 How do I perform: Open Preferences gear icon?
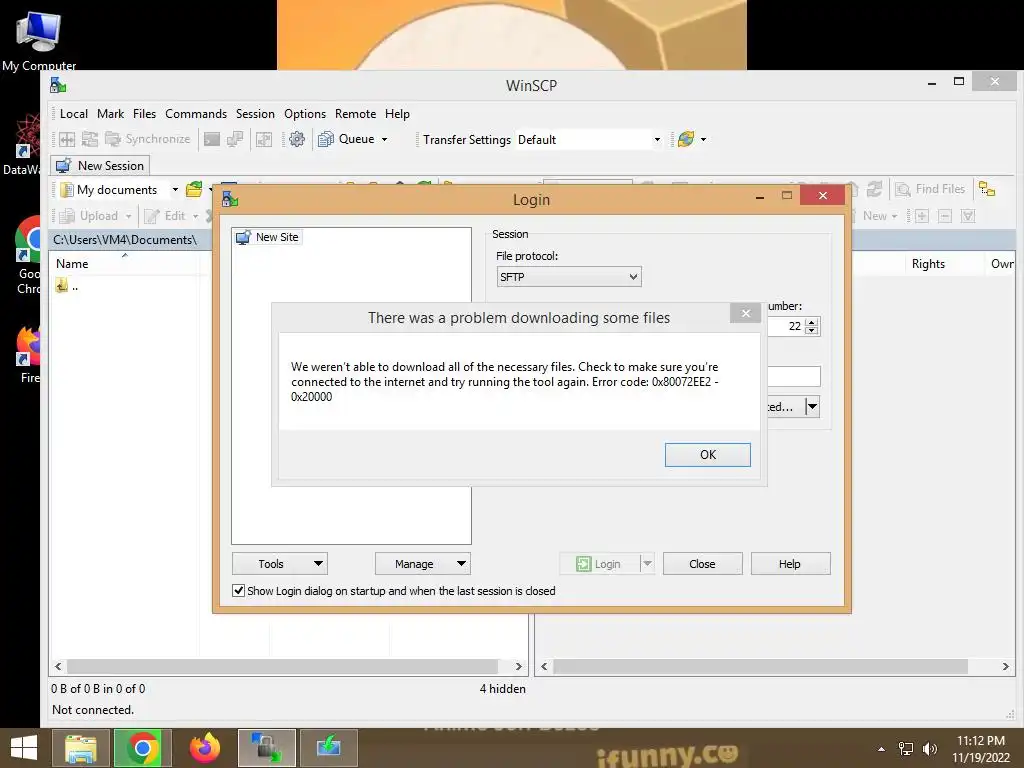(x=296, y=139)
